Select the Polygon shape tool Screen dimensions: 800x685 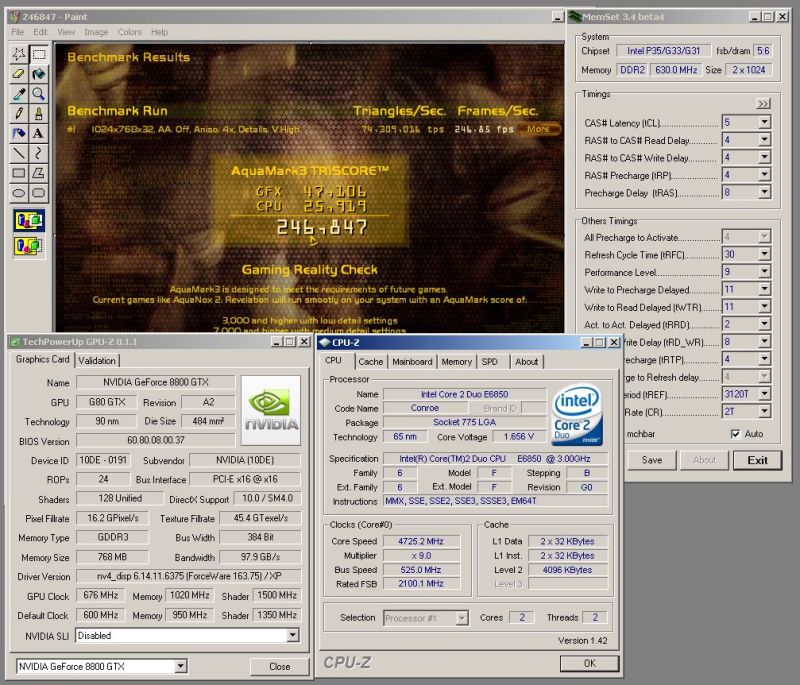tap(39, 173)
